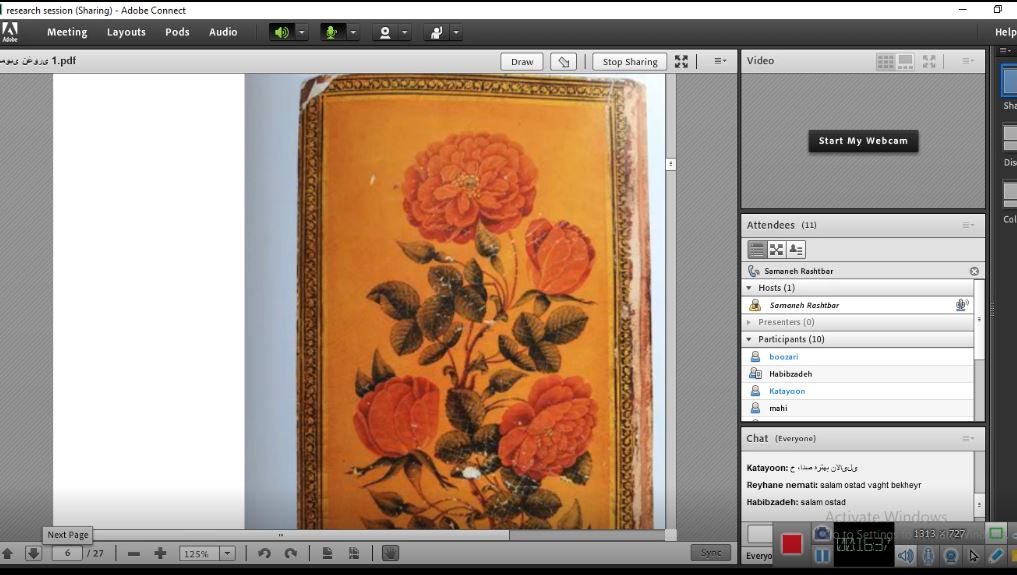
Task: Collapse the Participants (10) group
Action: click(x=749, y=339)
